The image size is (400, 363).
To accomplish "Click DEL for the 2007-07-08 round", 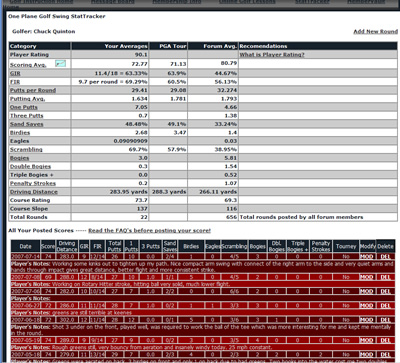I will [385, 277].
